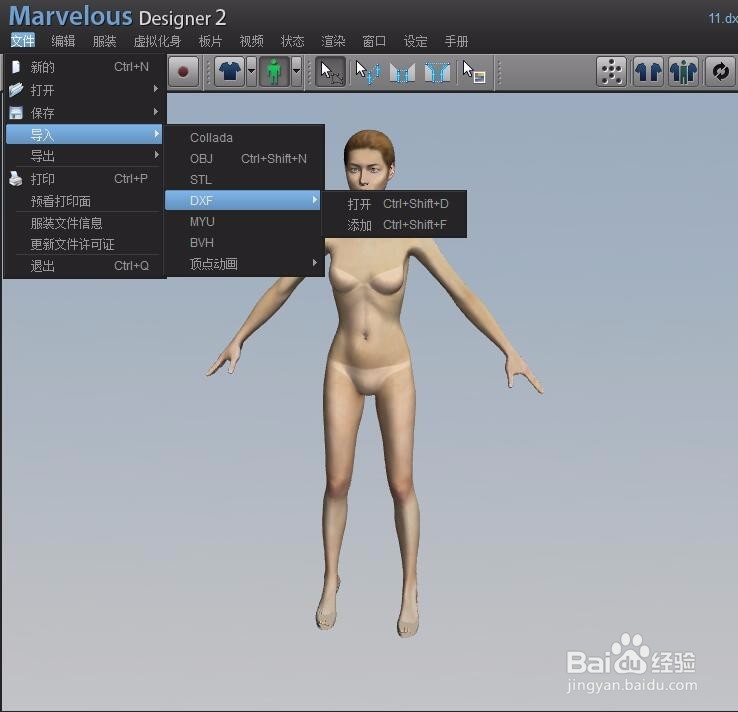Select 更新文件许可证 menu entry
The image size is (738, 712).
85,244
